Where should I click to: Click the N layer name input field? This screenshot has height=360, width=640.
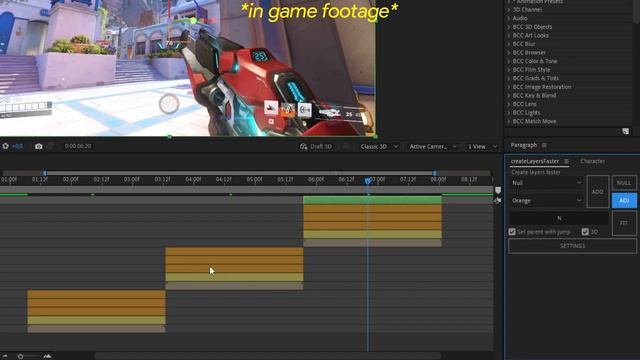point(559,218)
